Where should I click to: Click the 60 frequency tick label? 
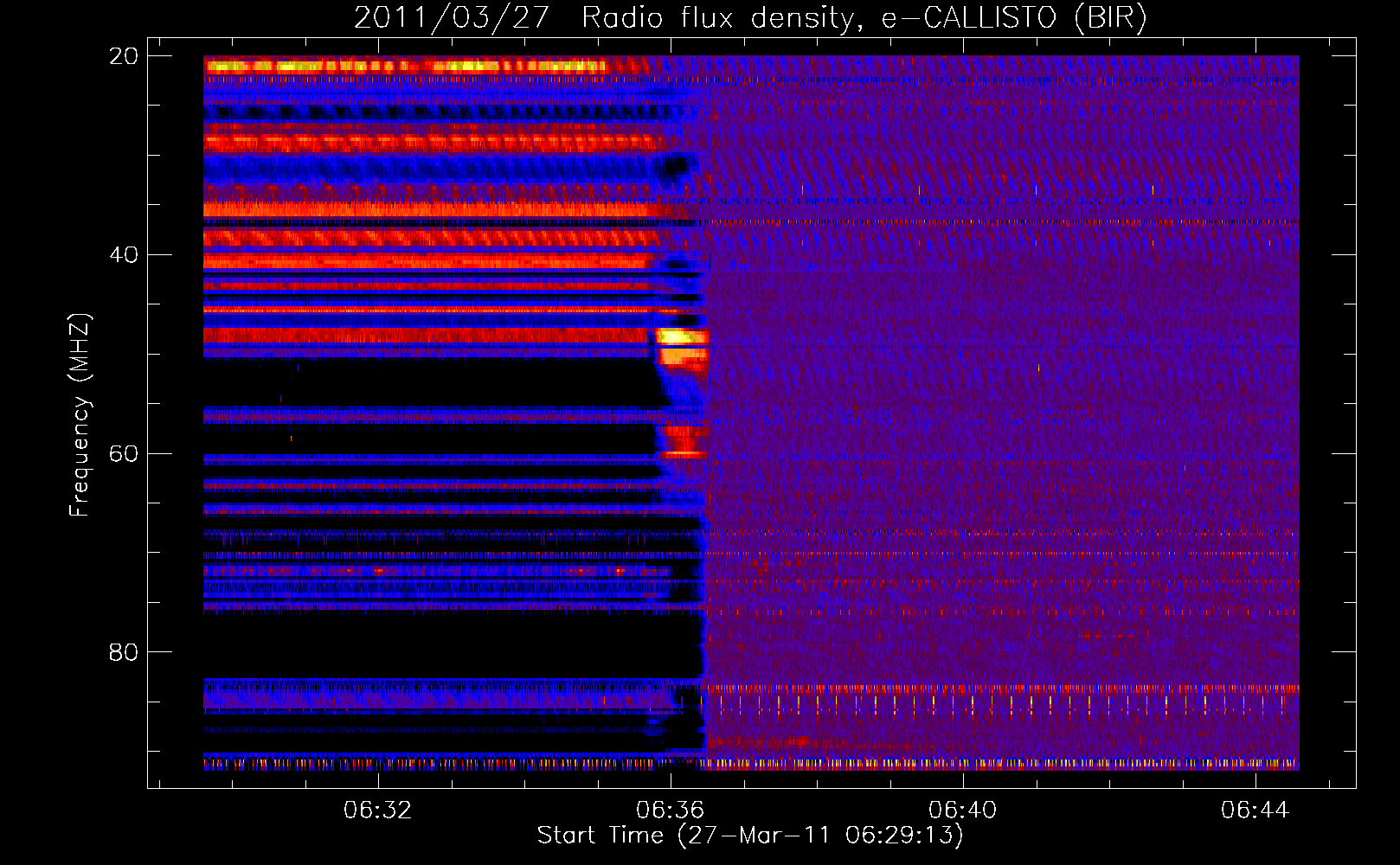click(124, 454)
